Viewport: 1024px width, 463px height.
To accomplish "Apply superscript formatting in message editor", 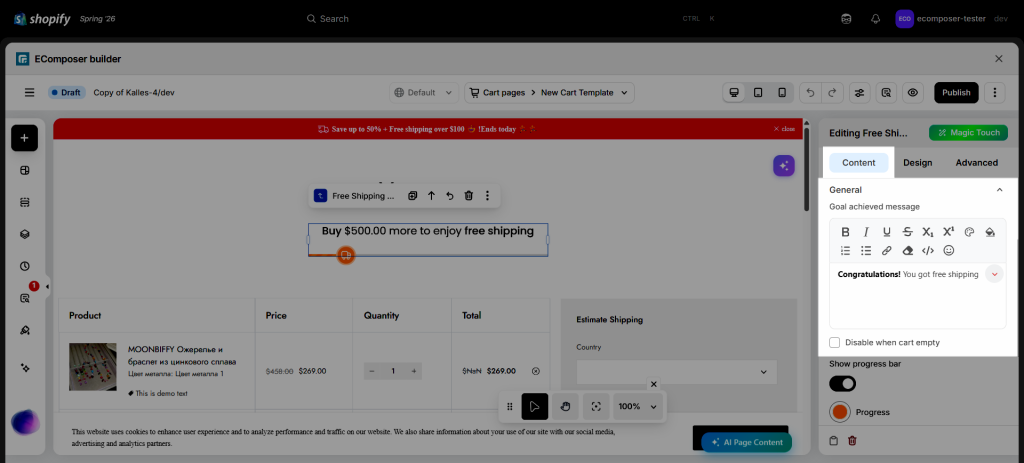I will point(949,232).
